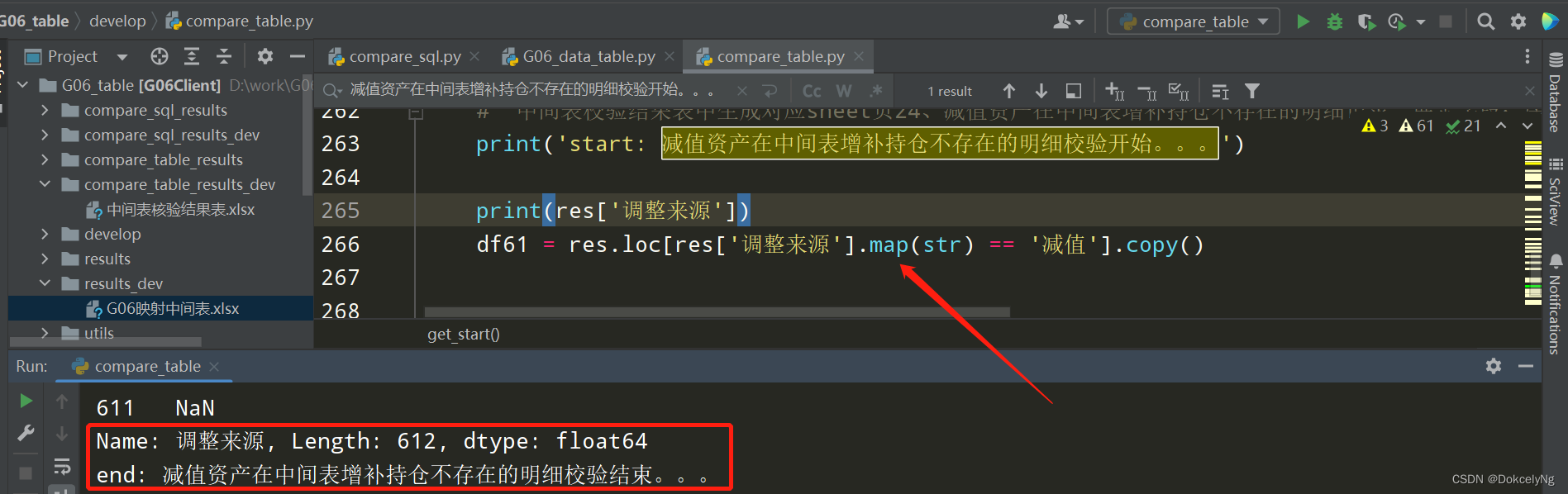Open compare_table run configuration dropdown
Screen dimensions: 1568x494
1193,21
